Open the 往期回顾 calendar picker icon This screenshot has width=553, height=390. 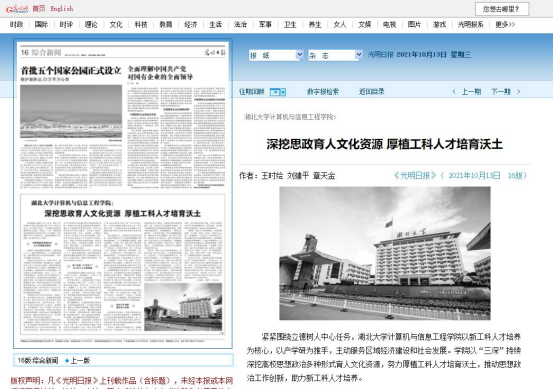[x=278, y=92]
